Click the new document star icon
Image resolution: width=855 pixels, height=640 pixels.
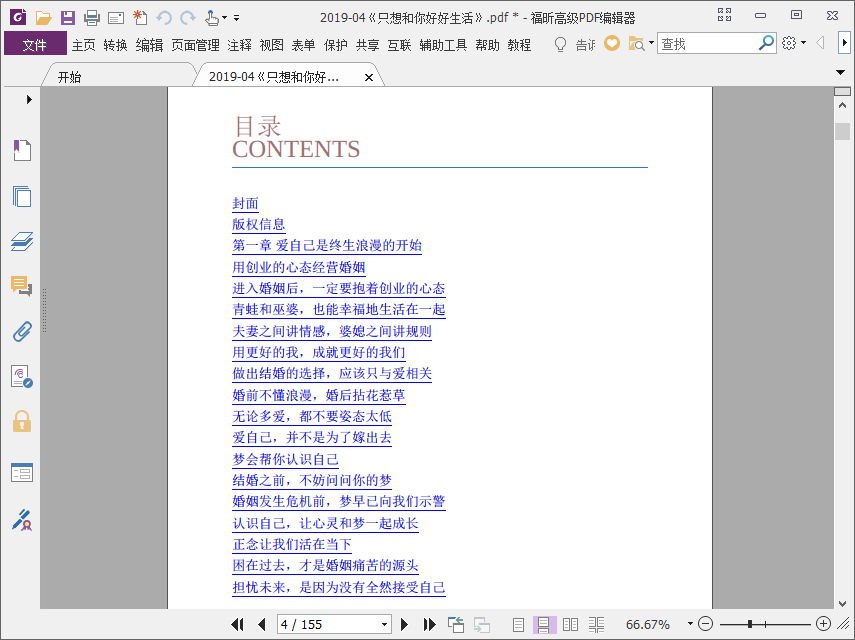(x=140, y=18)
